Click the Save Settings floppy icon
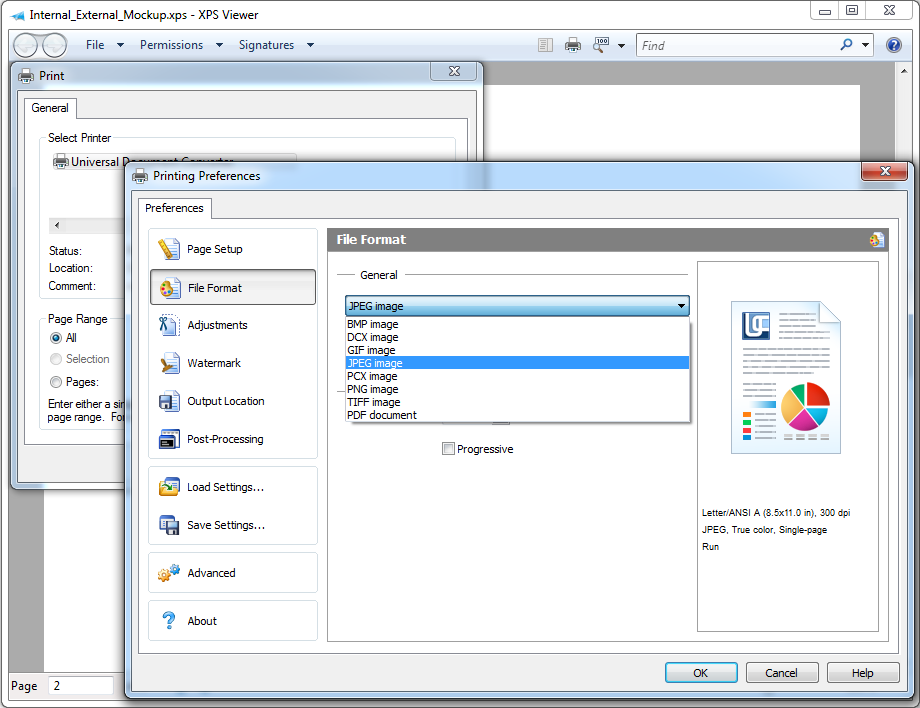The width and height of the screenshot is (920, 708). click(x=169, y=525)
